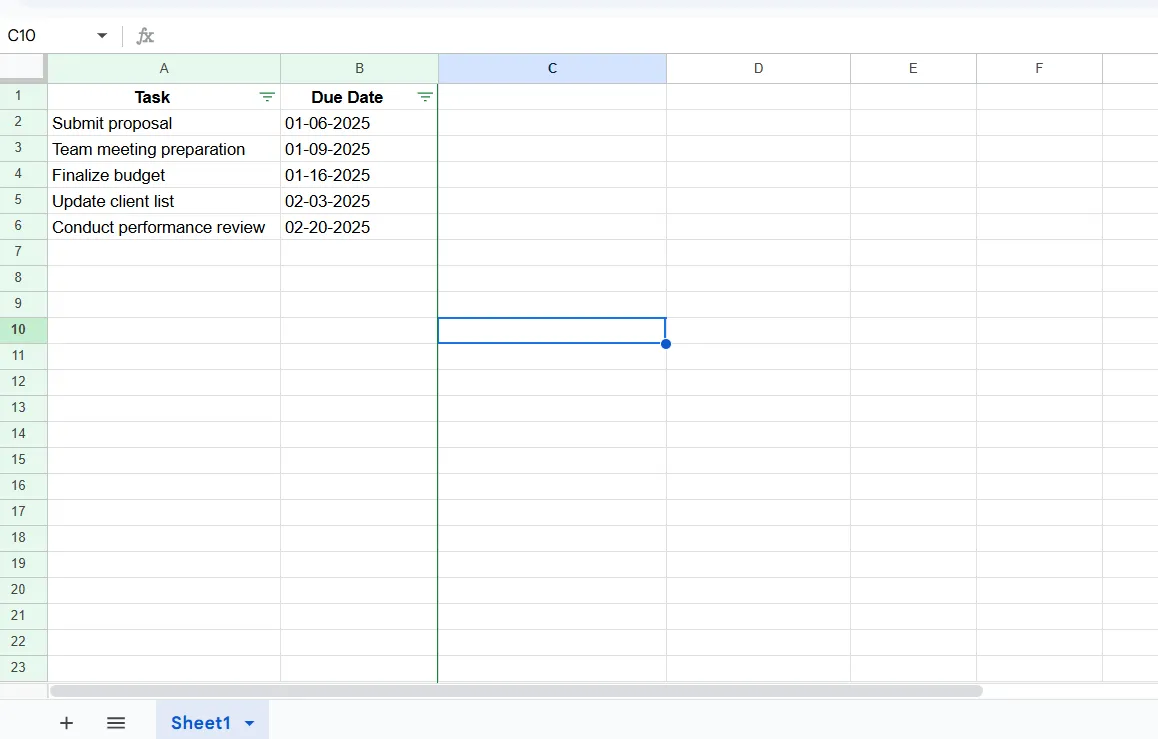Select column D header
Image resolution: width=1158 pixels, height=739 pixels.
[758, 68]
